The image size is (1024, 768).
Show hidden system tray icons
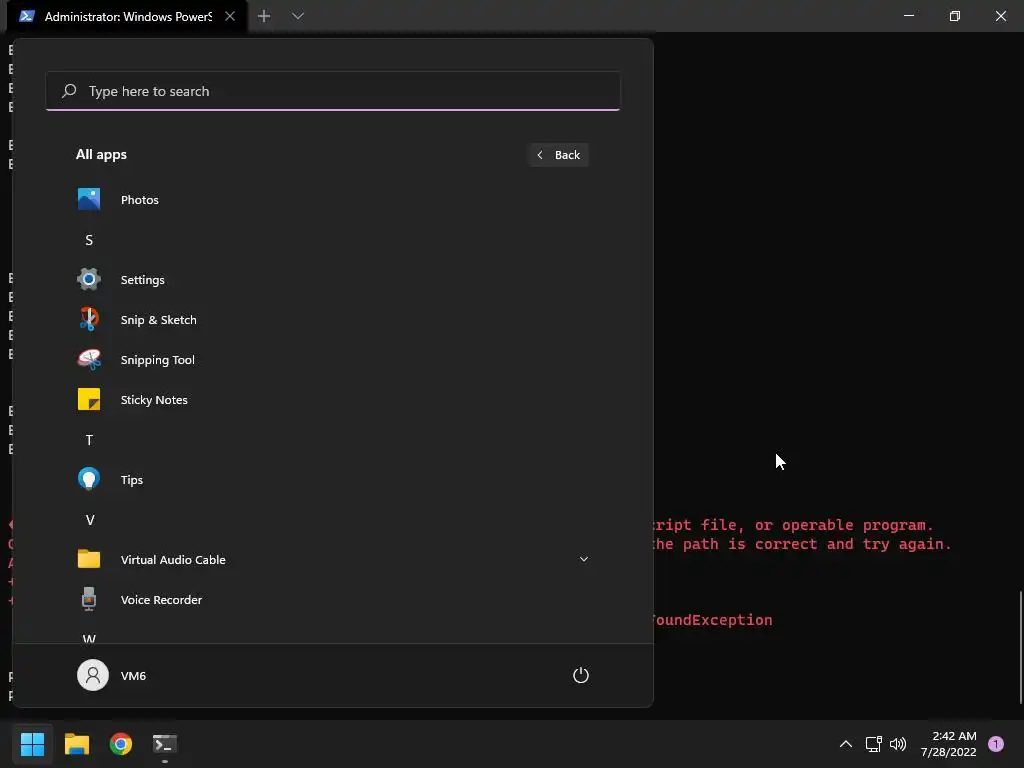(845, 744)
